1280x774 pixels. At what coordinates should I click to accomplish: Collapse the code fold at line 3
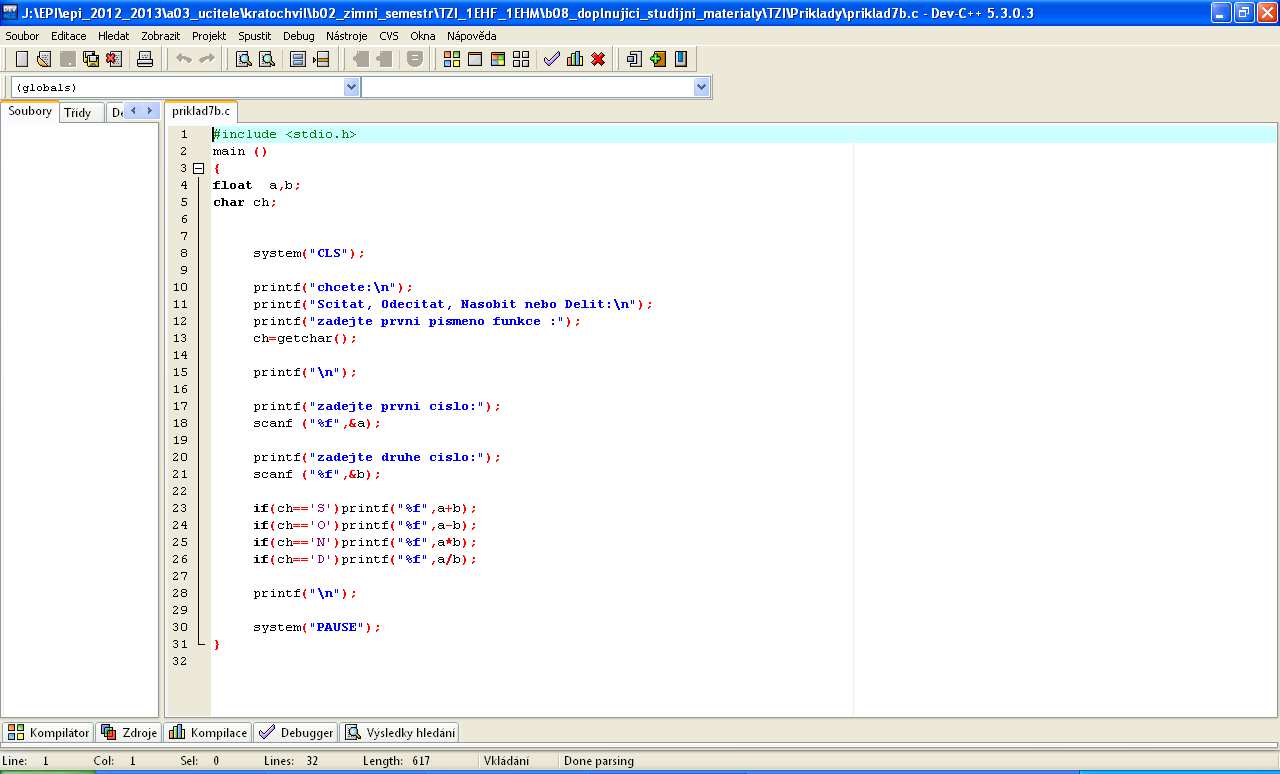[198, 168]
